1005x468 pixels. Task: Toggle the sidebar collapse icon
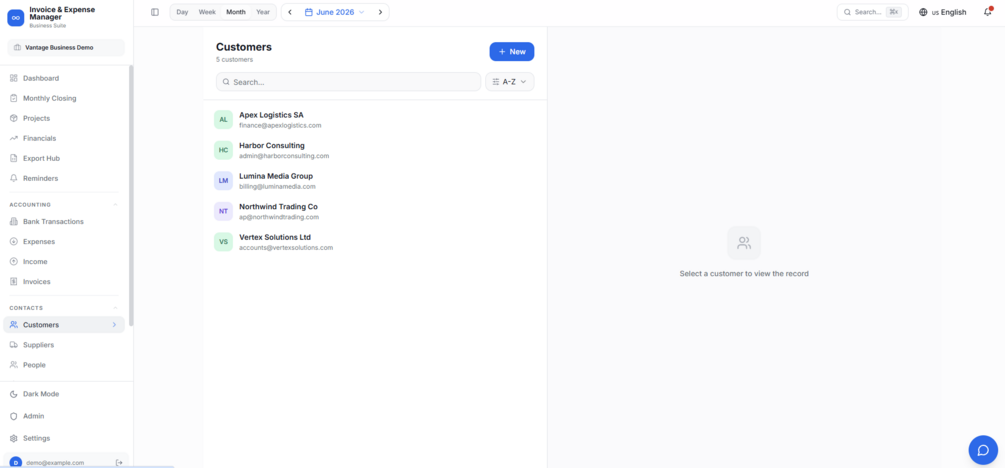[154, 12]
